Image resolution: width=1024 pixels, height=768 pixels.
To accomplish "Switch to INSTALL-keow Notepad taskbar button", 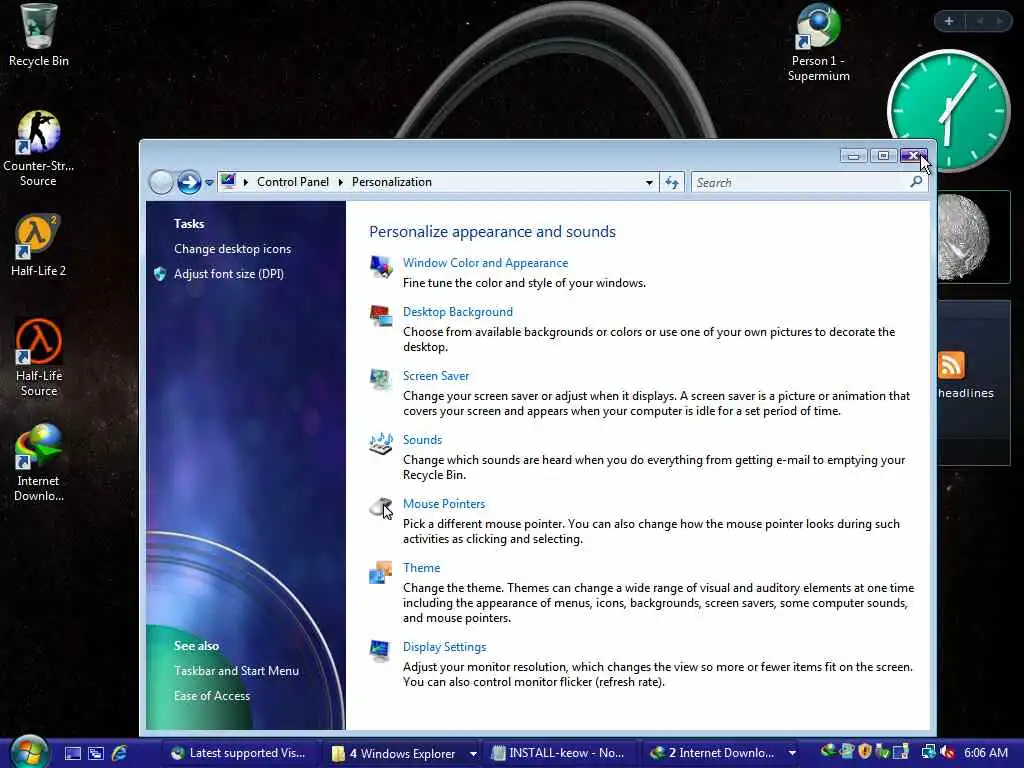I will pyautogui.click(x=560, y=753).
